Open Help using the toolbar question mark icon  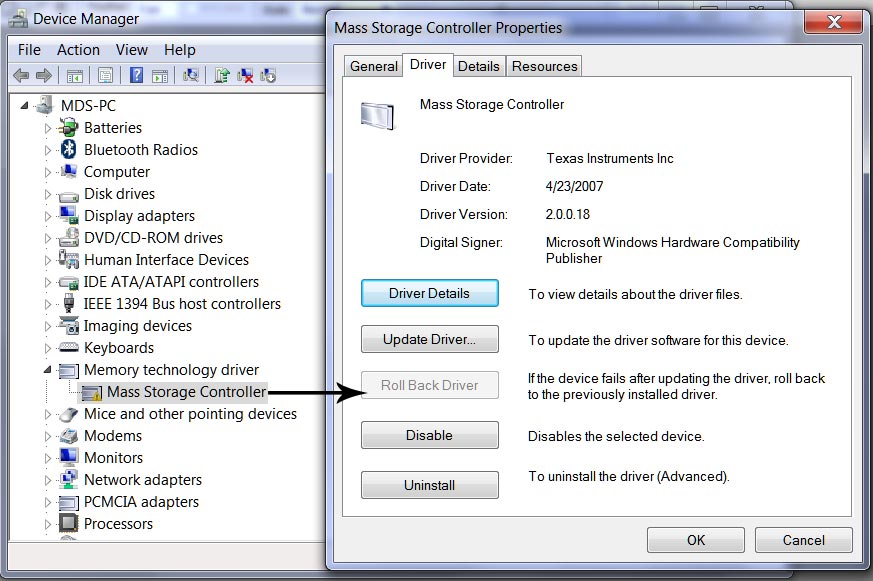(135, 75)
